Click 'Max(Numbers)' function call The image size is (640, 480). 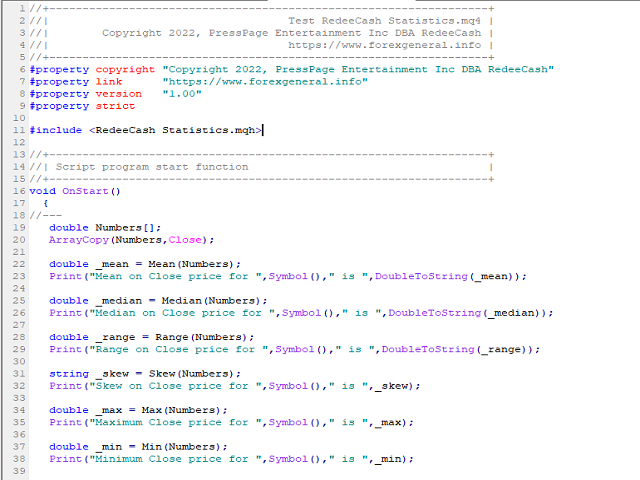tap(181, 410)
